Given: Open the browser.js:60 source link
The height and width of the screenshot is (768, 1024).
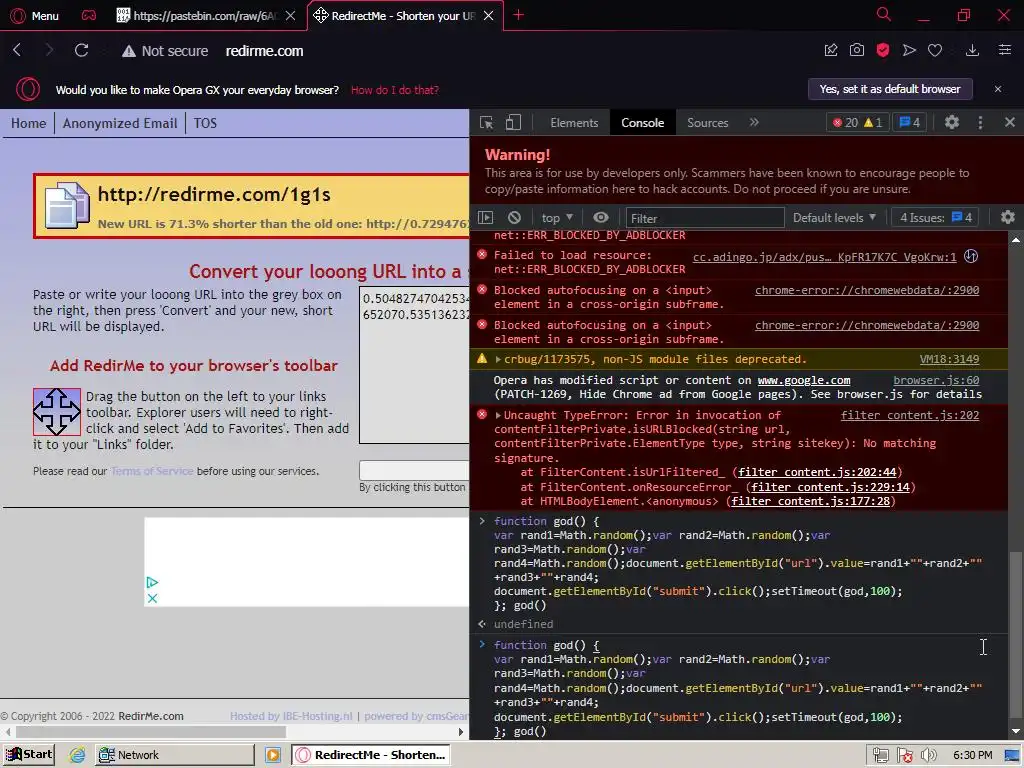Looking at the screenshot, I should tap(936, 380).
